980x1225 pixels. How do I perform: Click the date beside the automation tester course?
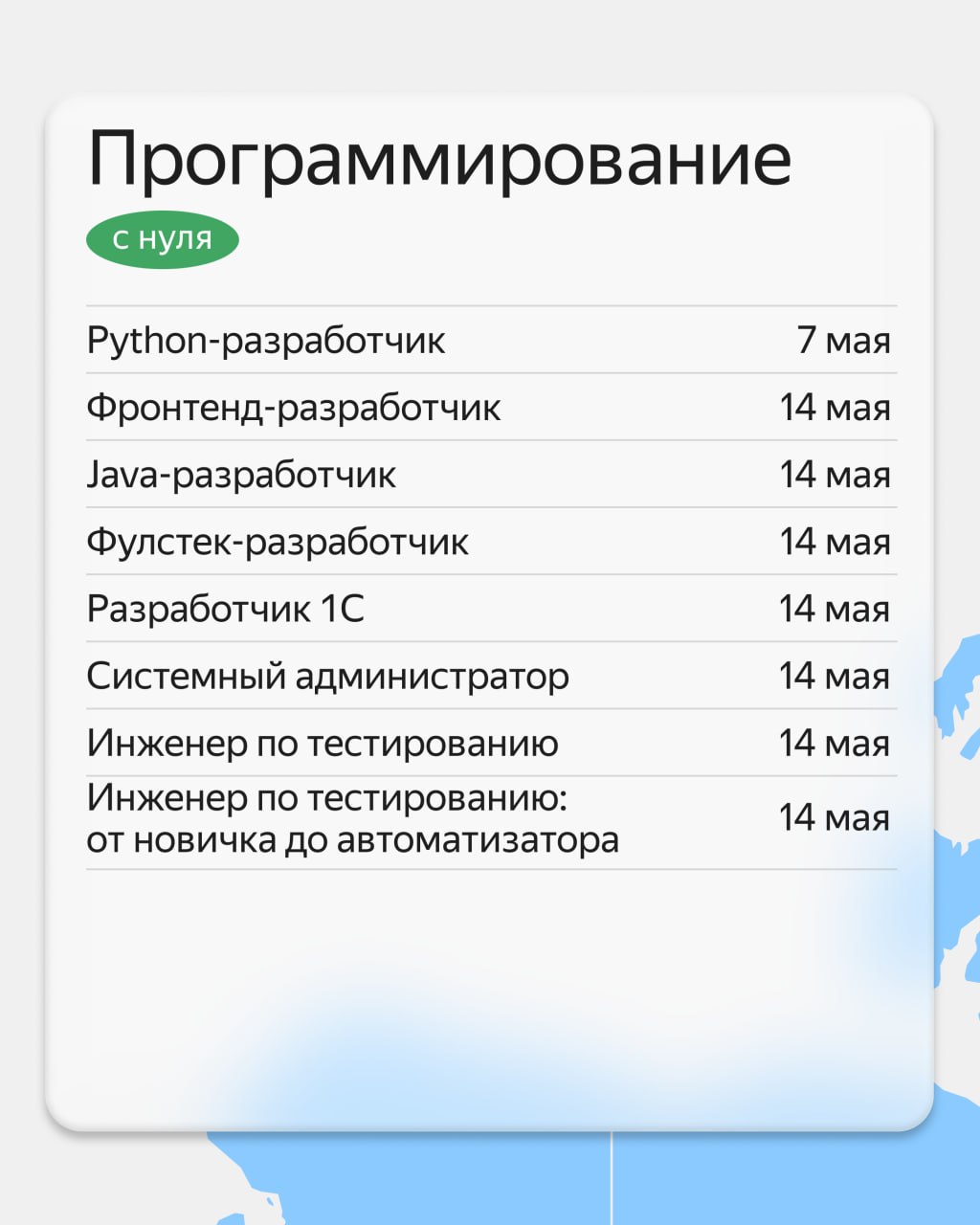coord(835,818)
